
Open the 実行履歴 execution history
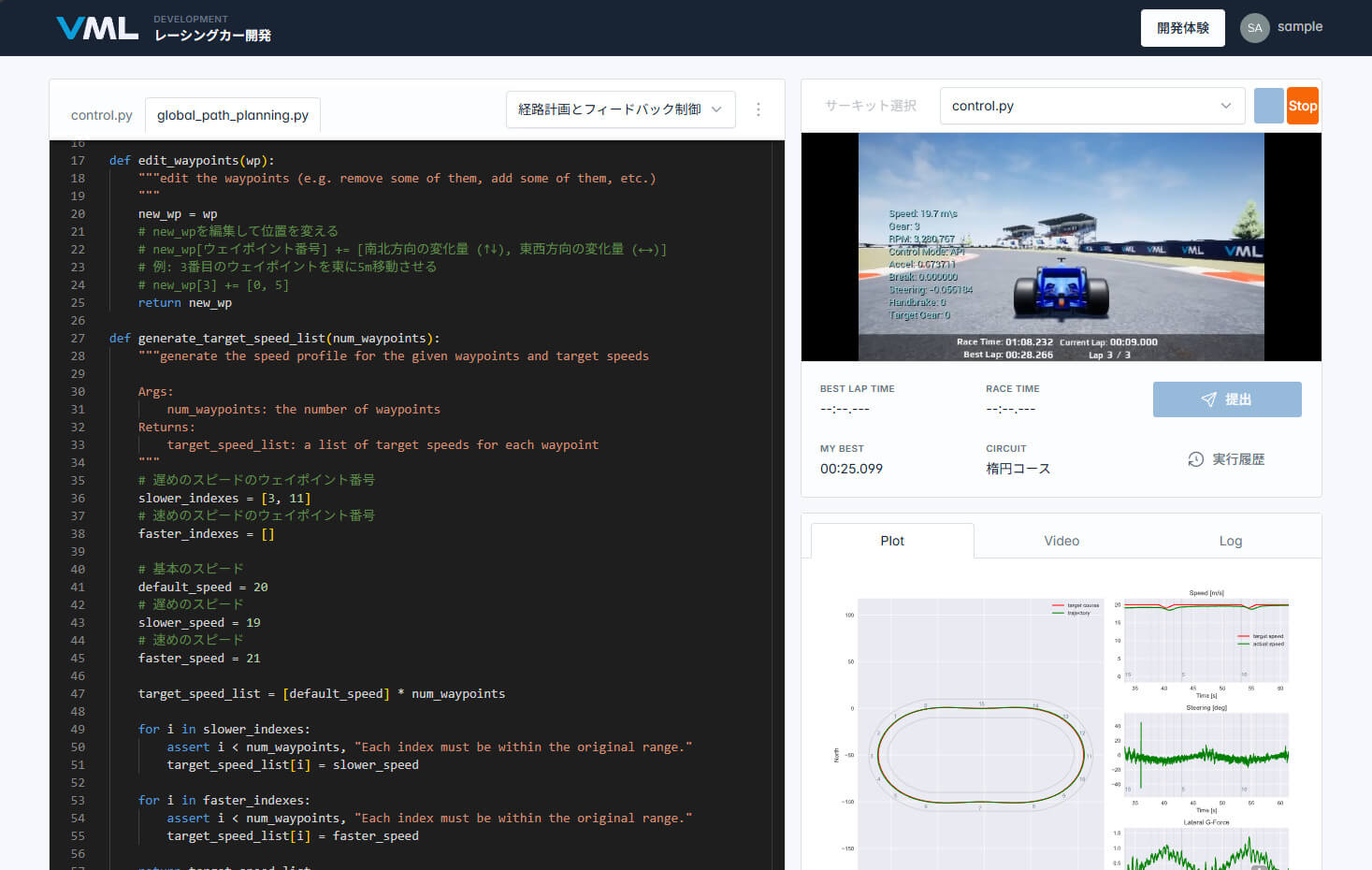pyautogui.click(x=1227, y=459)
